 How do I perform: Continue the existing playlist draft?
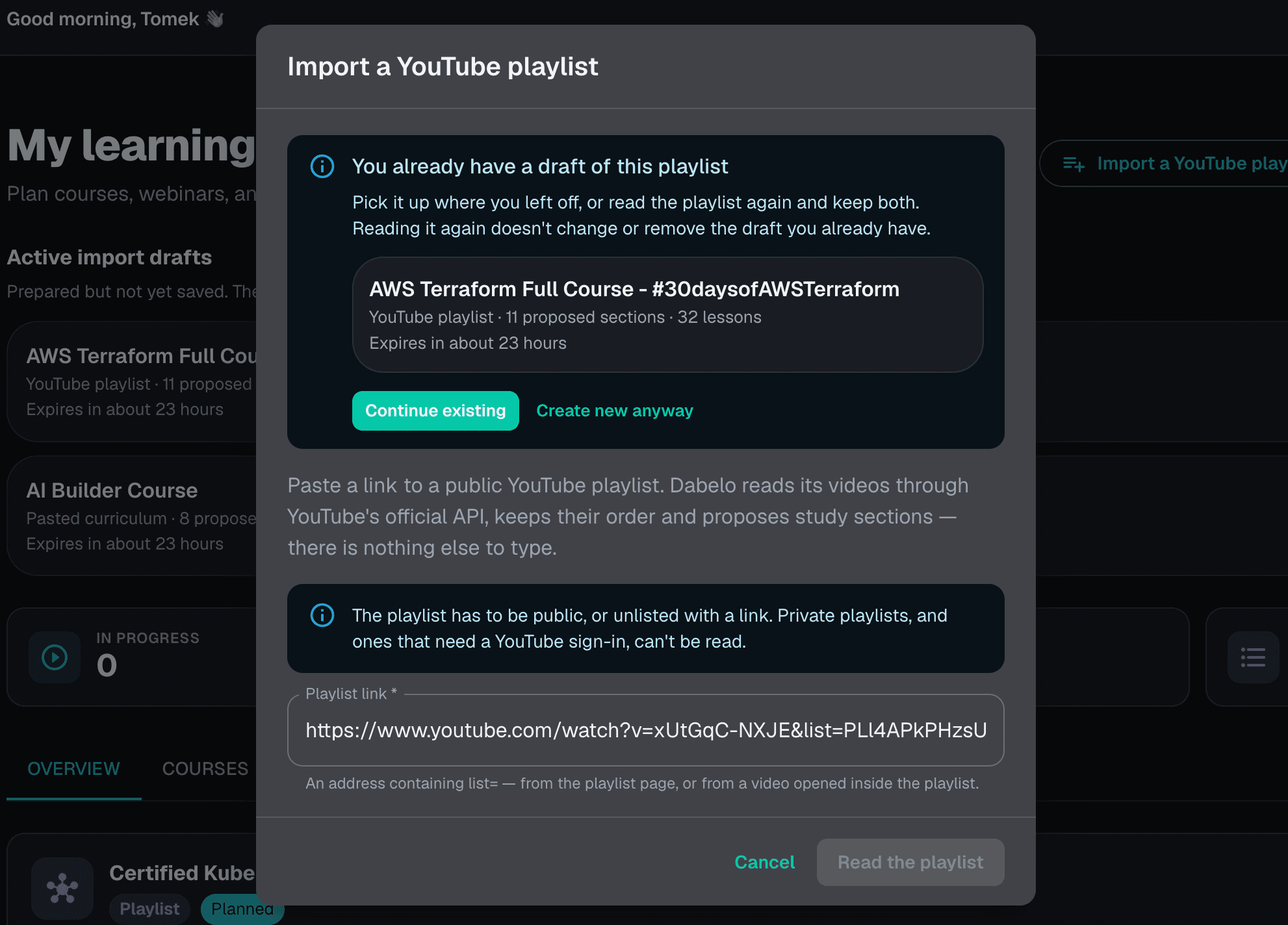(x=435, y=411)
